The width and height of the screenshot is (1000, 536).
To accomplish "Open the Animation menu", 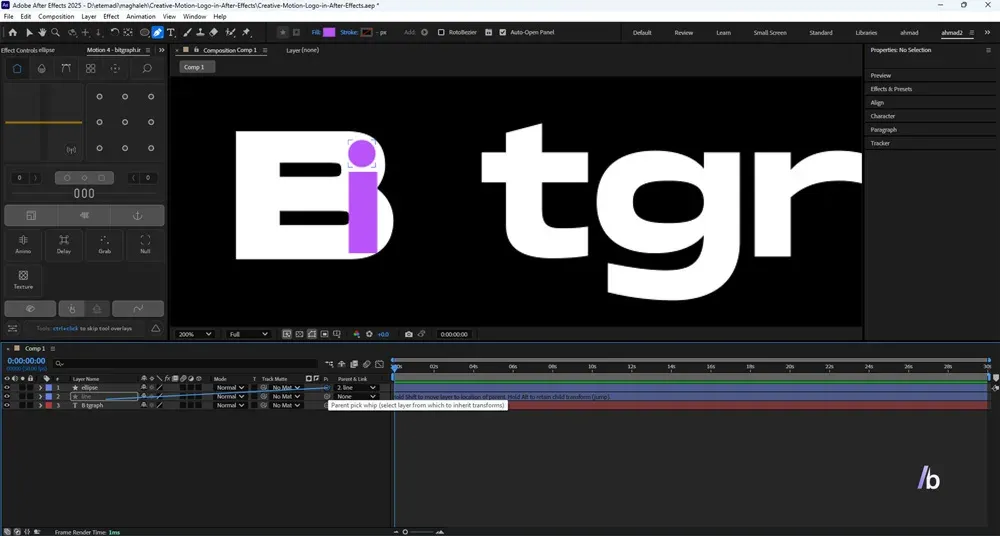I will 140,17.
